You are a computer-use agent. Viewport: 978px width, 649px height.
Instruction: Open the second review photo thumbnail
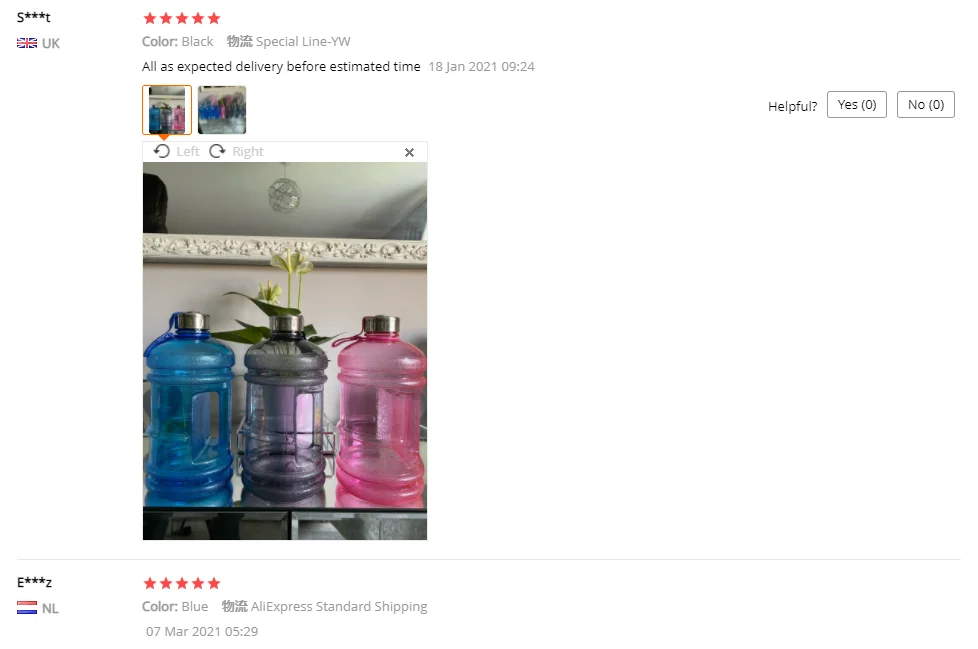click(222, 110)
